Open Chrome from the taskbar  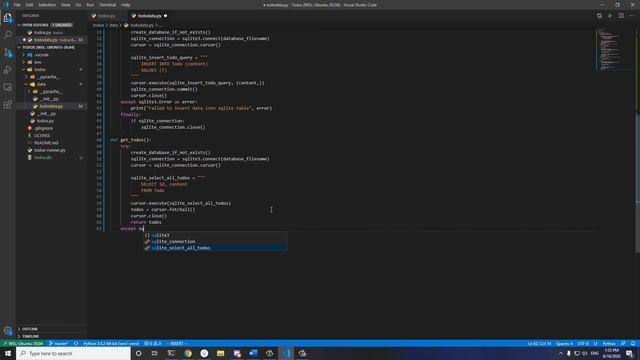188,353
